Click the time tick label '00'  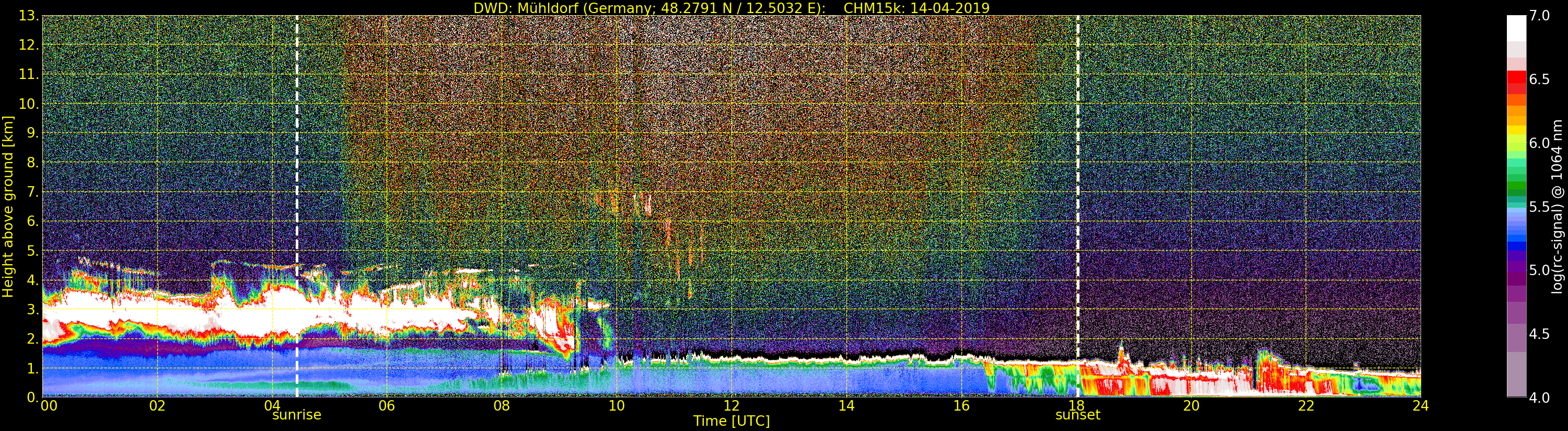click(x=49, y=406)
